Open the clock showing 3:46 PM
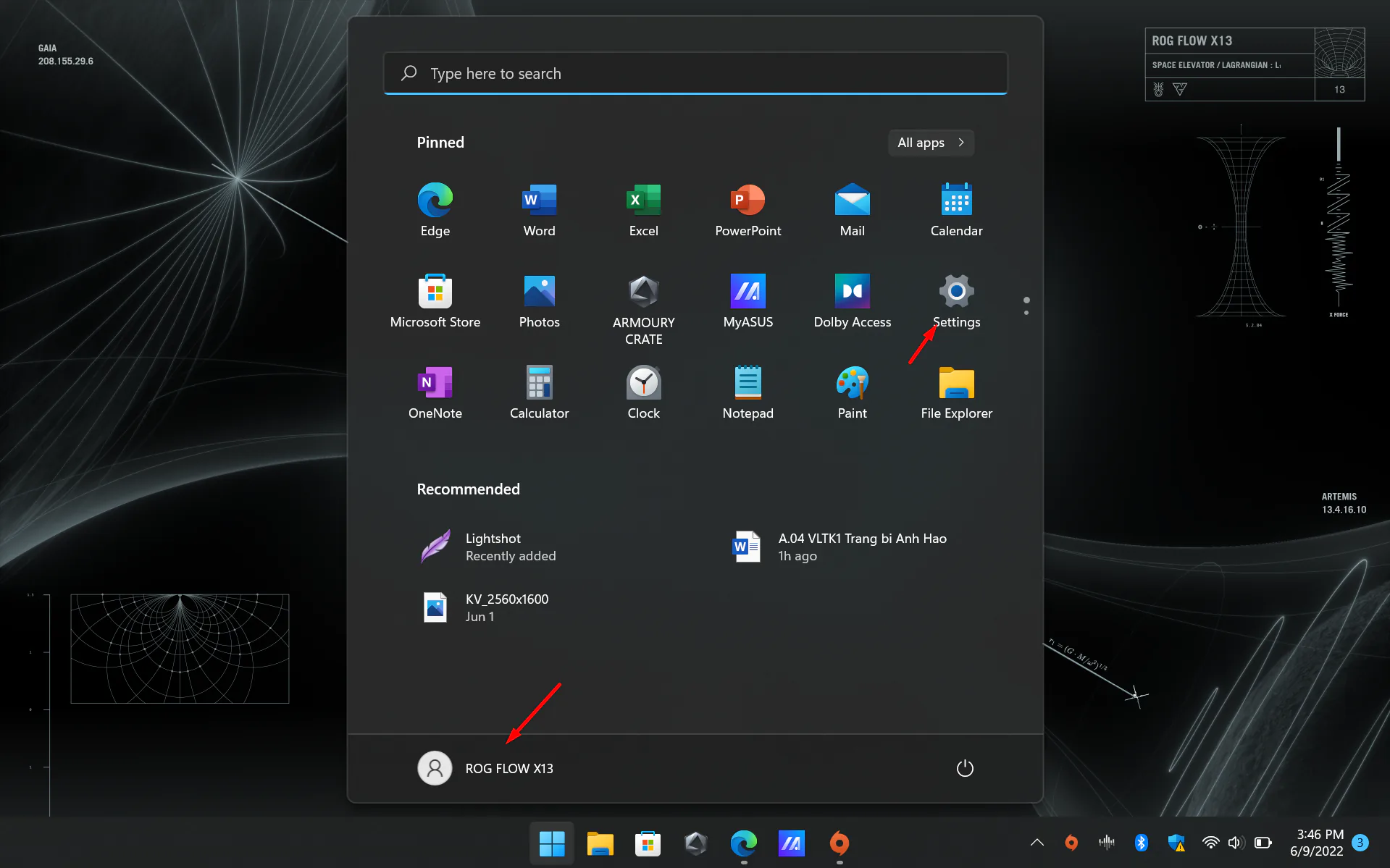The image size is (1390, 868). click(x=1318, y=843)
